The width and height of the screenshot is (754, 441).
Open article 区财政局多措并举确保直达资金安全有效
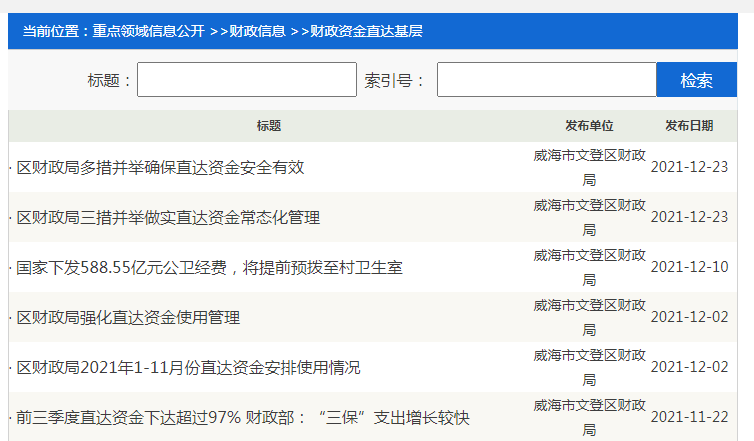click(x=160, y=167)
